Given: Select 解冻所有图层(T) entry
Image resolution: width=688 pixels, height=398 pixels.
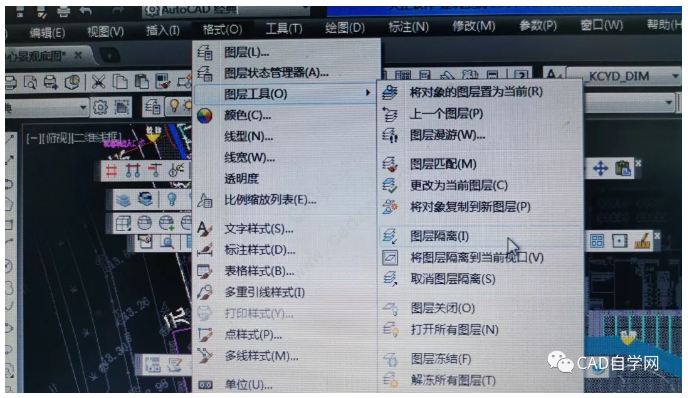Looking at the screenshot, I should [480, 380].
